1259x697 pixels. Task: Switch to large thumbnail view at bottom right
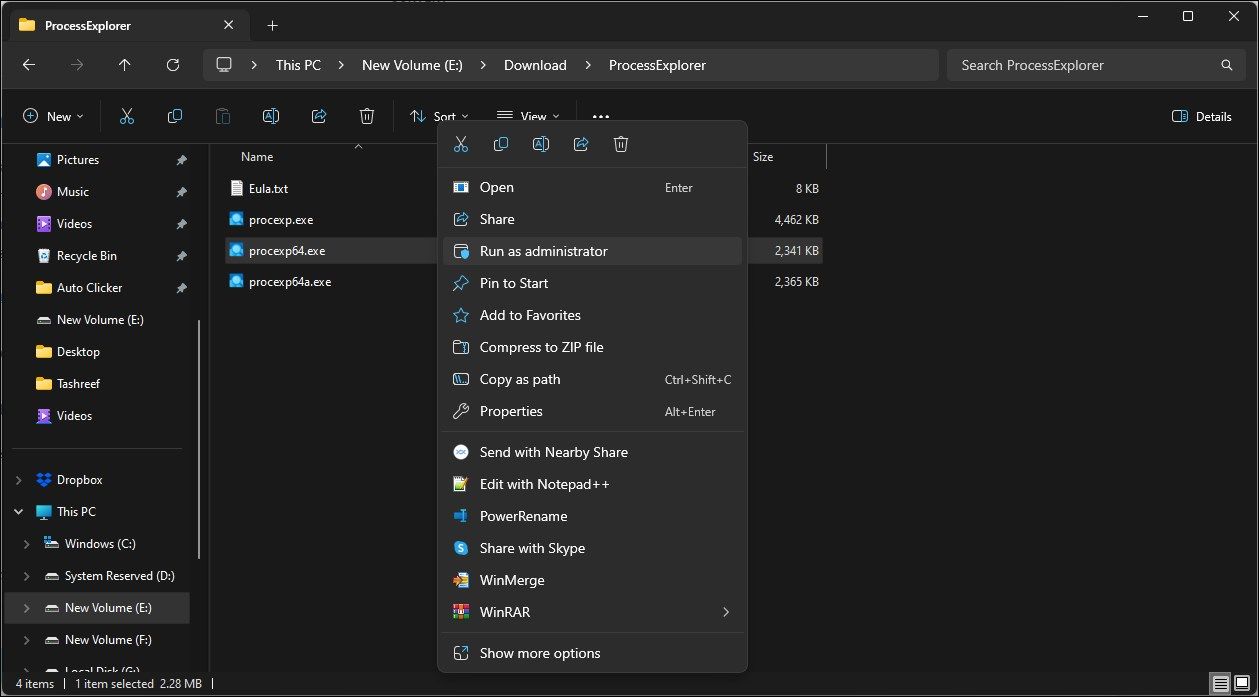pos(1243,683)
